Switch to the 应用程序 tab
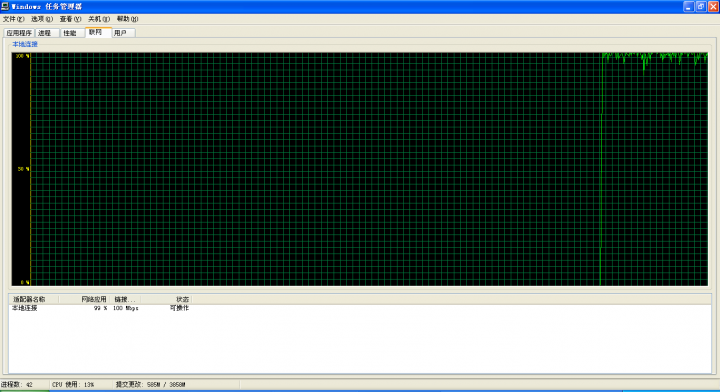The height and width of the screenshot is (392, 720). click(x=19, y=33)
